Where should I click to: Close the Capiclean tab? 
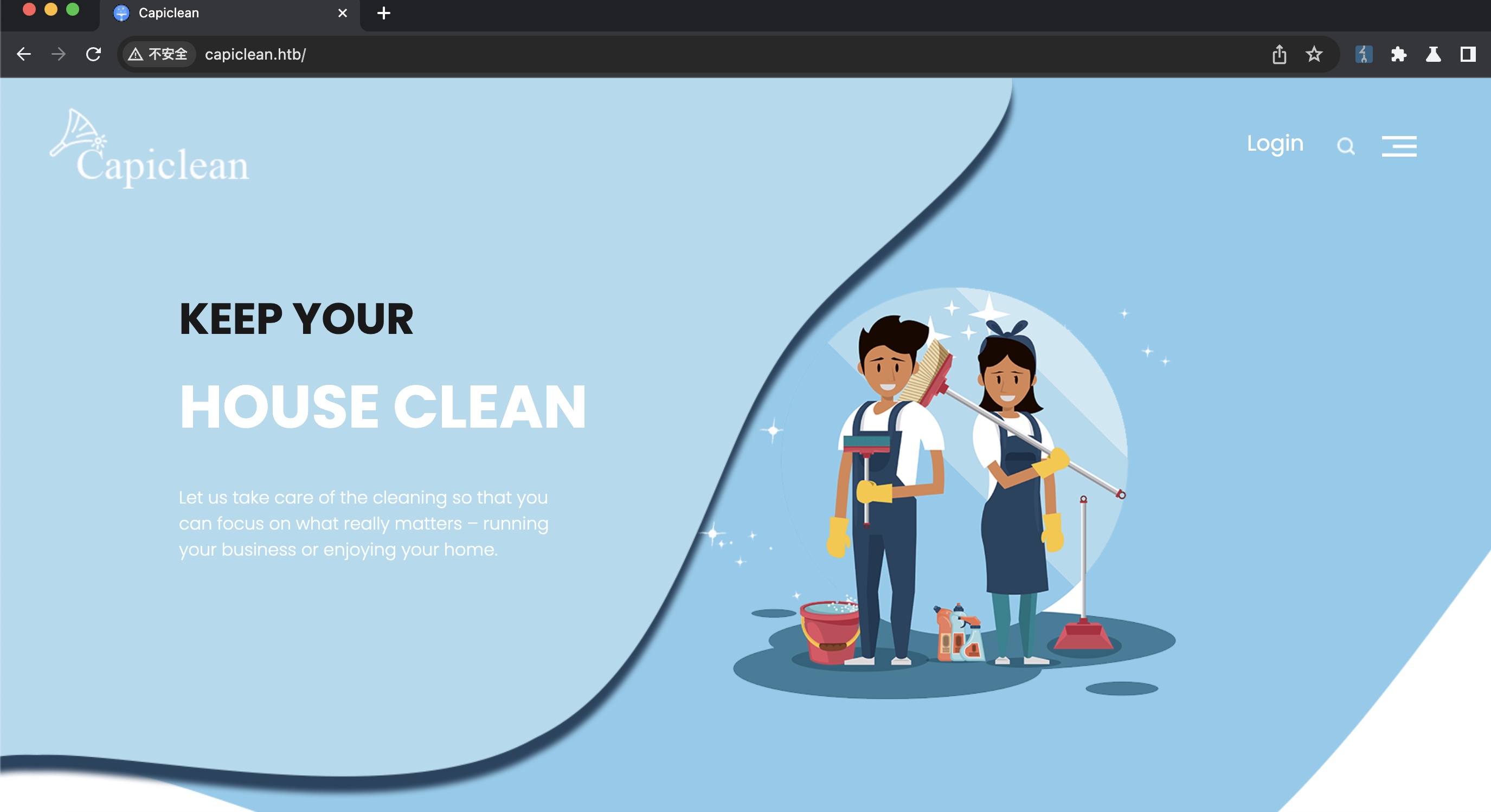[343, 12]
